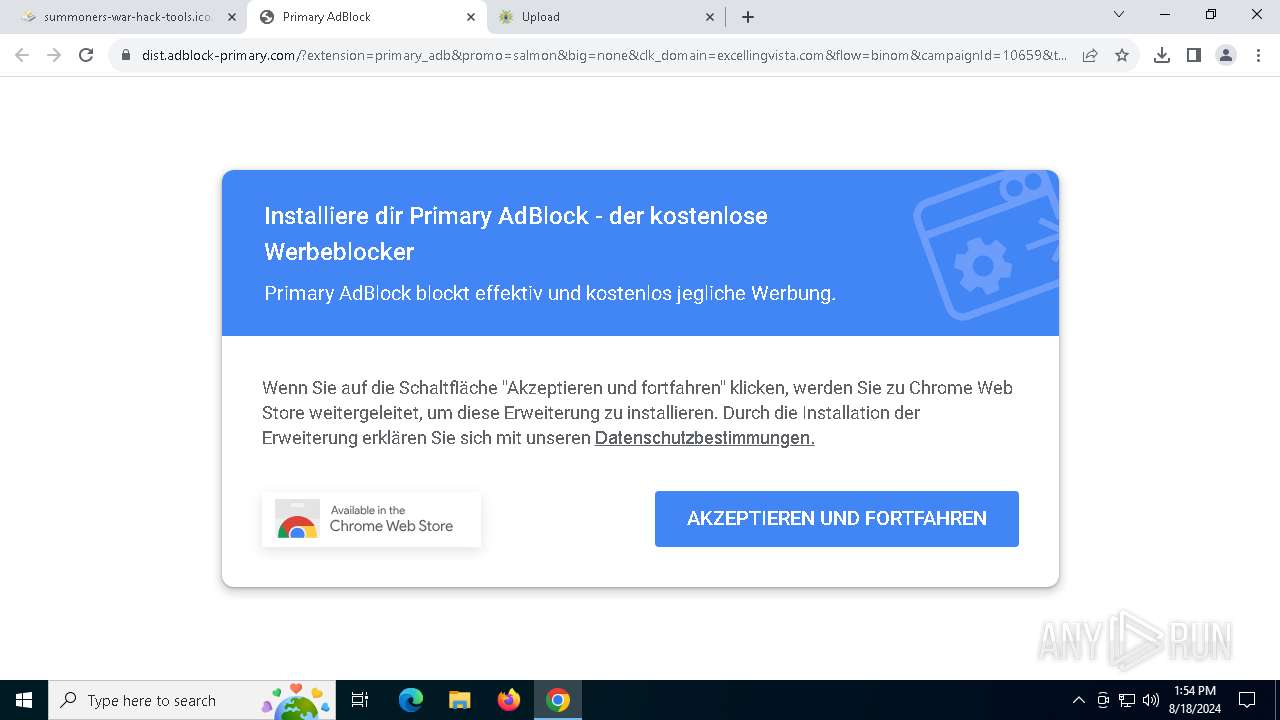Open the taskbar clock and date

pos(1195,700)
